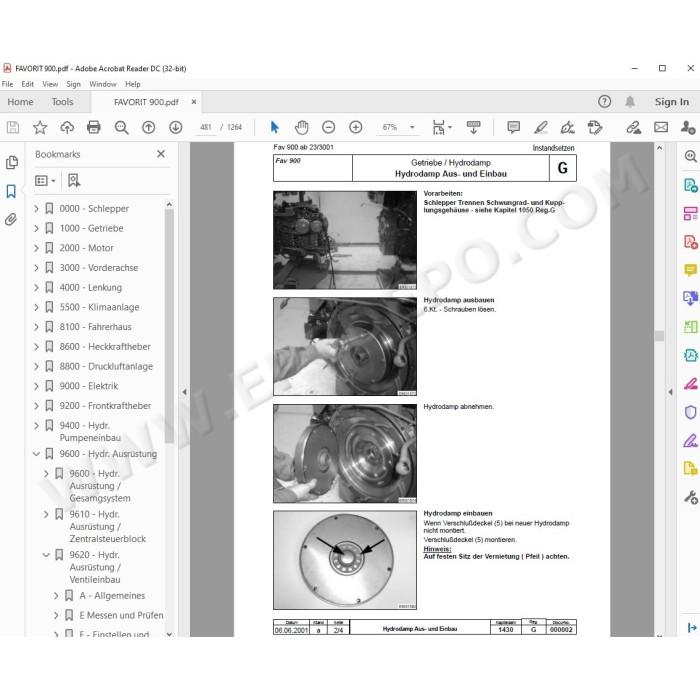Image resolution: width=700 pixels, height=700 pixels.
Task: Open the fit page options icon
Action: pos(439,127)
